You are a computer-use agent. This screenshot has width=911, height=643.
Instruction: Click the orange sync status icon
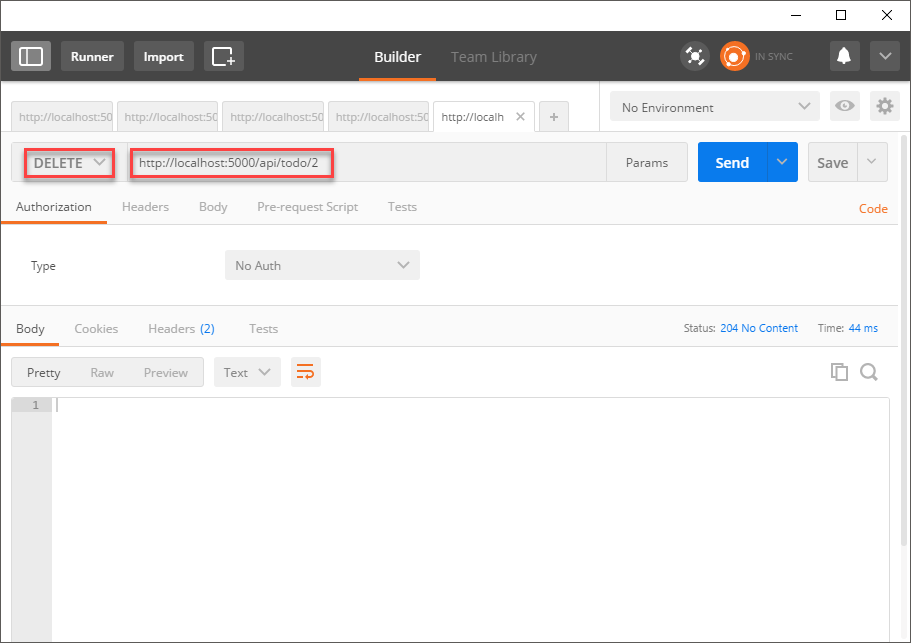pyautogui.click(x=734, y=56)
